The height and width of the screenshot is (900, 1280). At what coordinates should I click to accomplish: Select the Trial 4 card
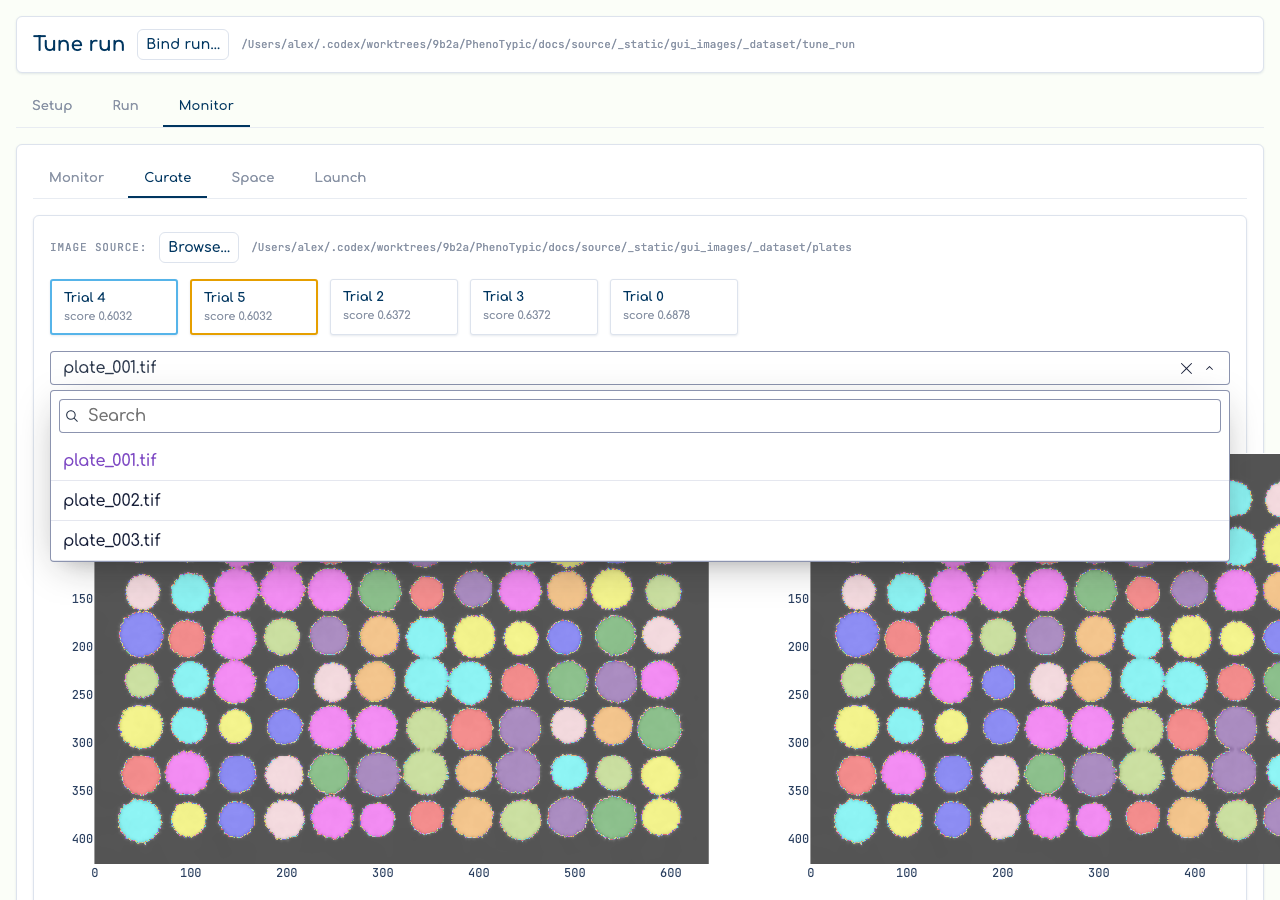coord(114,306)
